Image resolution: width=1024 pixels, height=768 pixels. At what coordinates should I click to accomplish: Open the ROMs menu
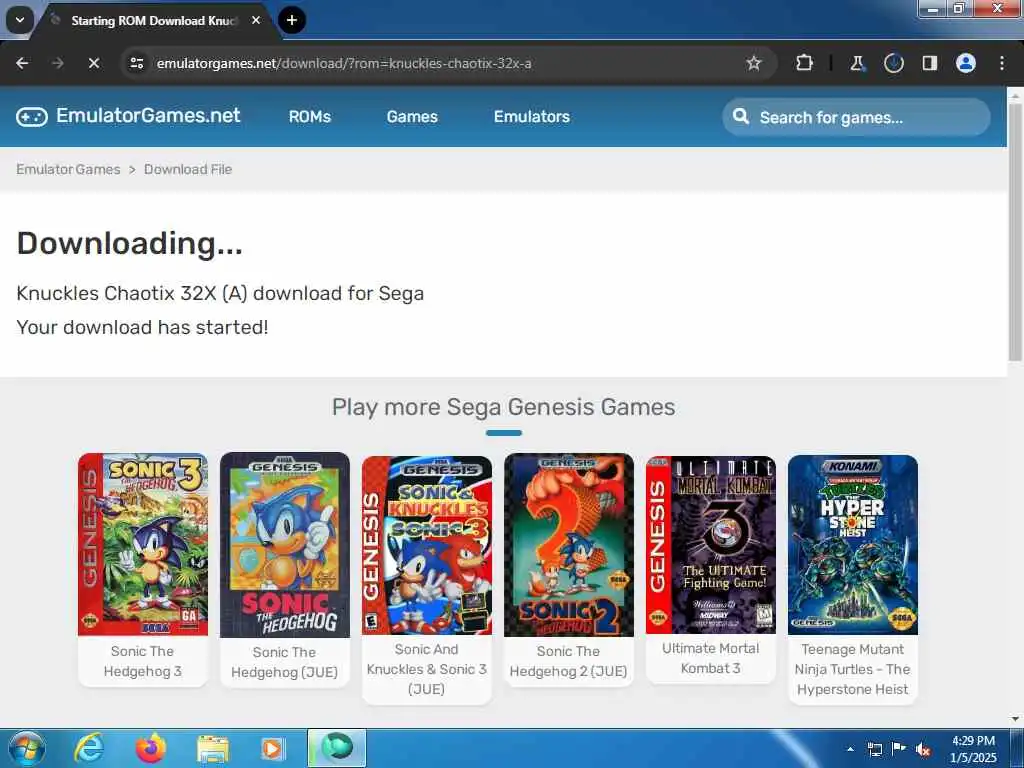[310, 117]
